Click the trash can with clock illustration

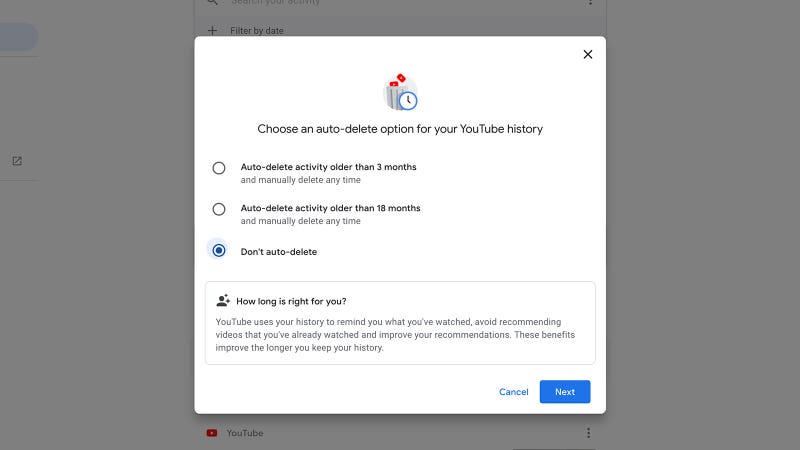point(401,92)
